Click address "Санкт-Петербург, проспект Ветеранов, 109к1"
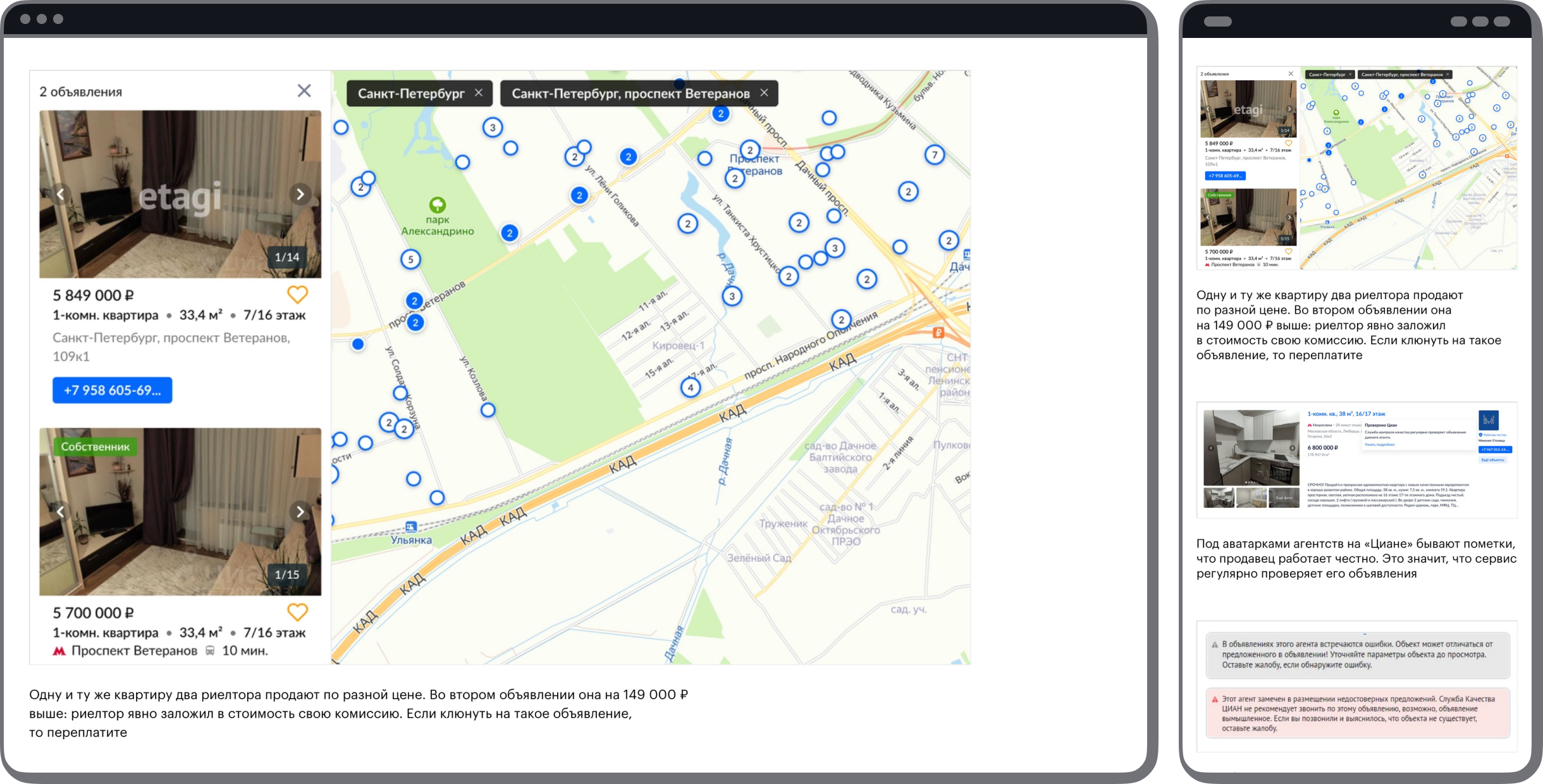This screenshot has width=1543, height=784. pyautogui.click(x=171, y=347)
